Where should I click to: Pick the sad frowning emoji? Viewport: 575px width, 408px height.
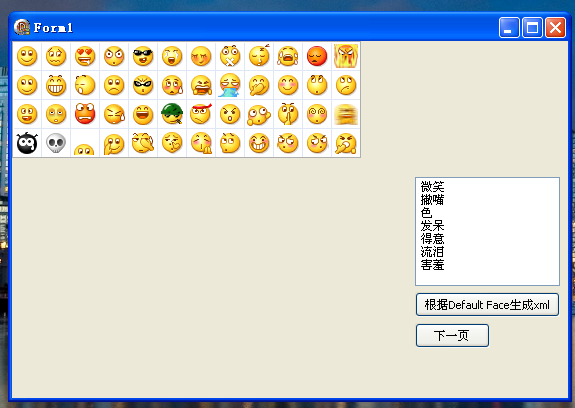[x=114, y=85]
